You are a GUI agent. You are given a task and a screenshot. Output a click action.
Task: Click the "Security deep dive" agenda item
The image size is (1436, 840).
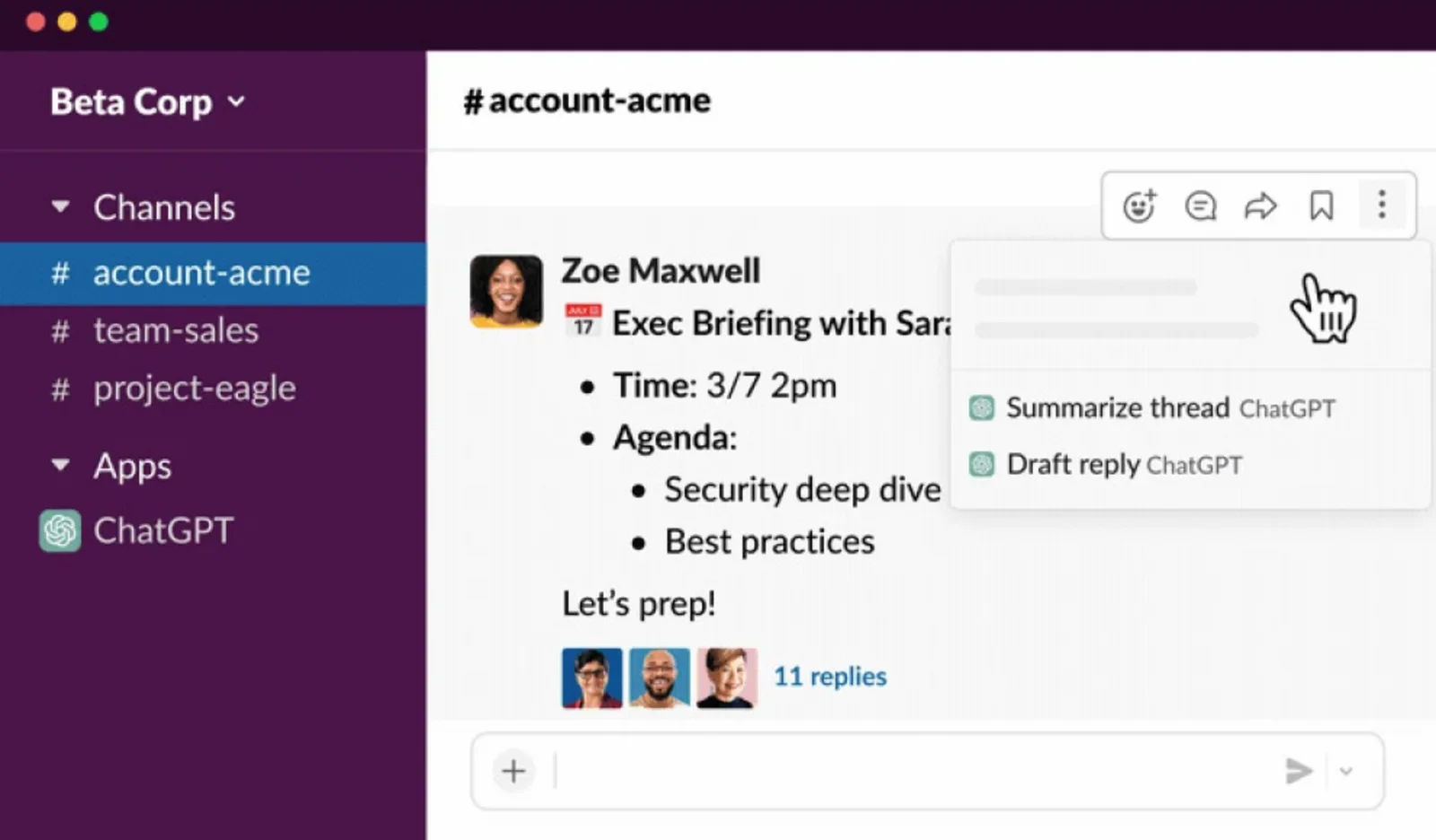pos(803,489)
